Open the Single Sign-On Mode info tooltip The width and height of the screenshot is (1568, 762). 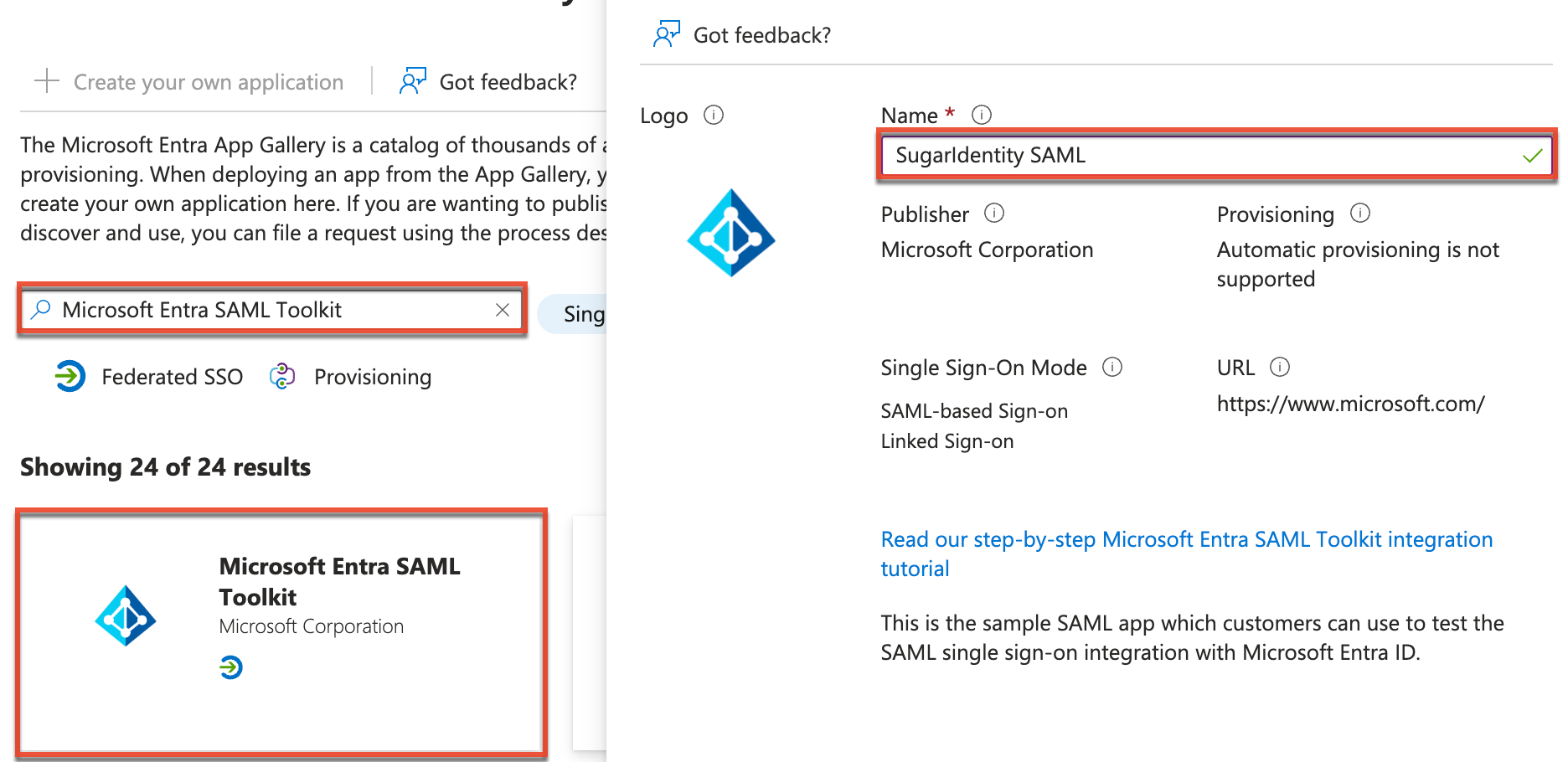tap(1112, 367)
